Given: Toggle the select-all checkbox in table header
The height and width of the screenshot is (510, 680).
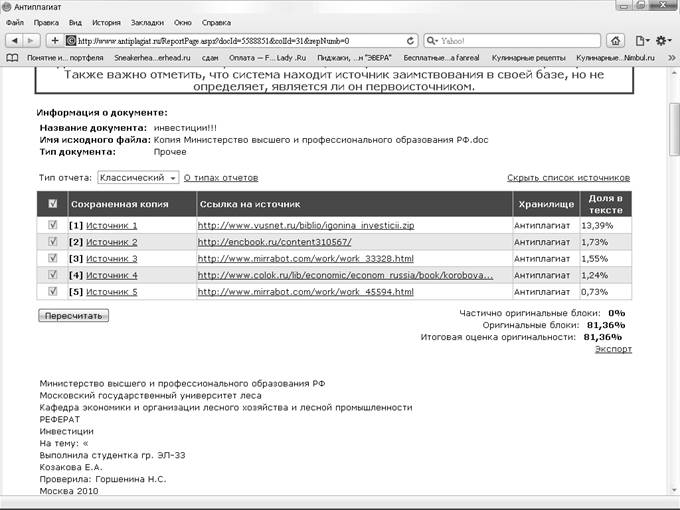Looking at the screenshot, I should click(x=52, y=203).
